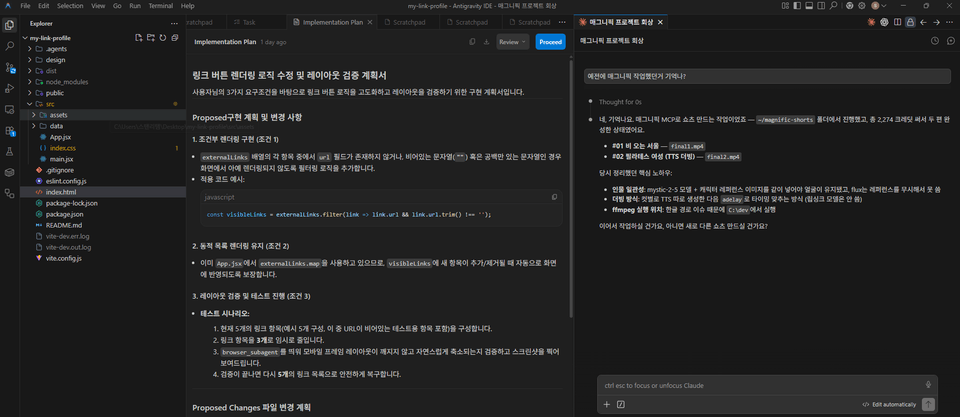Viewport: 960px width, 417px height.
Task: Download the Implementation Plan
Action: coord(486,42)
